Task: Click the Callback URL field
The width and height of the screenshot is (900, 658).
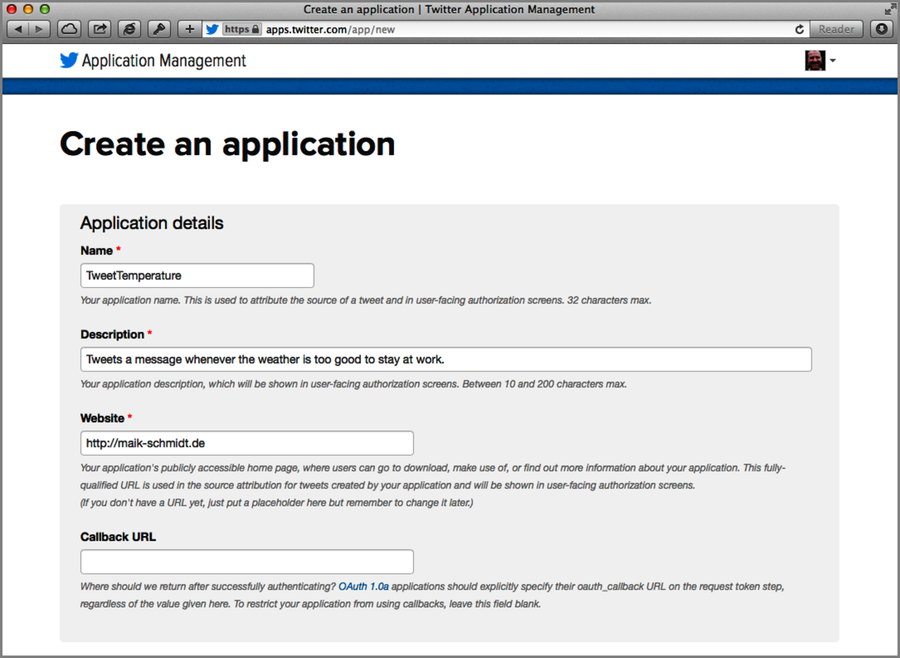Action: tap(246, 561)
